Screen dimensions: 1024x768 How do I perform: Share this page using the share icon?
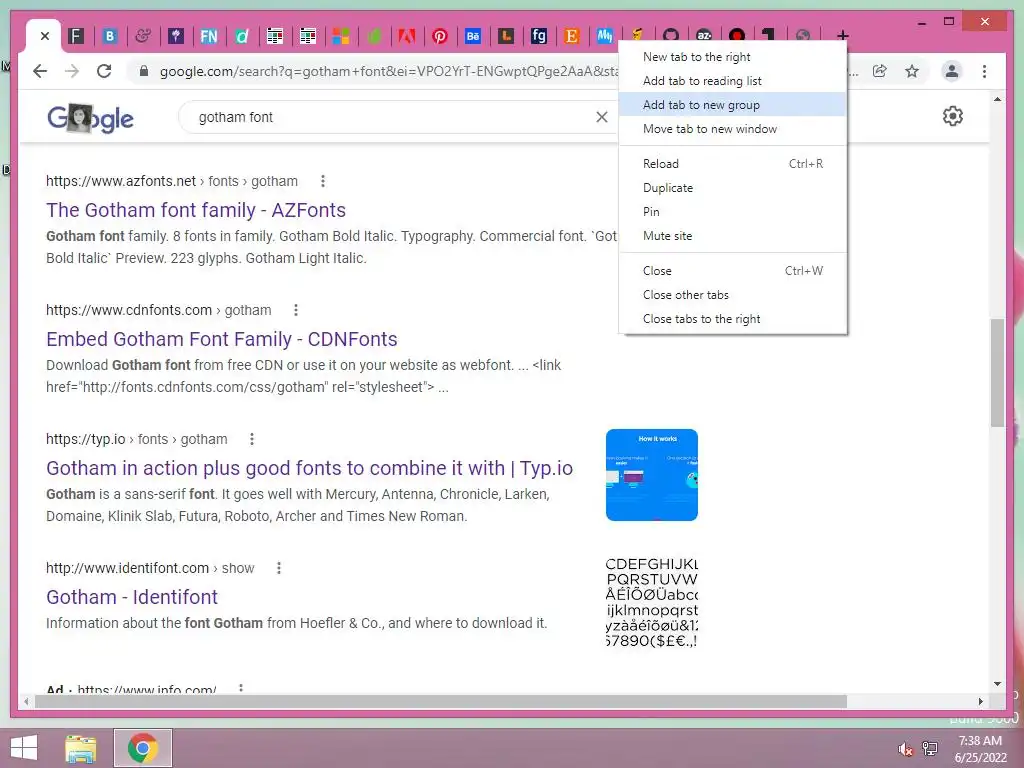[x=880, y=71]
